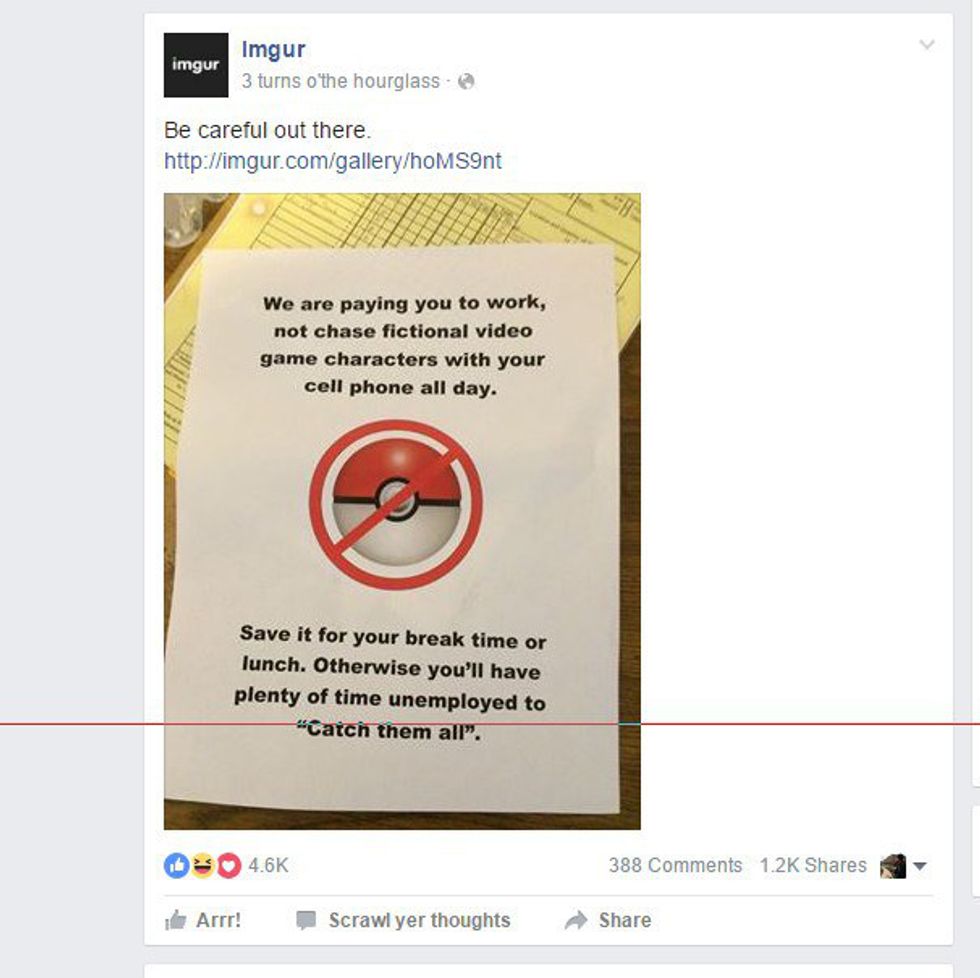View the 388 Comments
980x978 pixels.
(675, 866)
